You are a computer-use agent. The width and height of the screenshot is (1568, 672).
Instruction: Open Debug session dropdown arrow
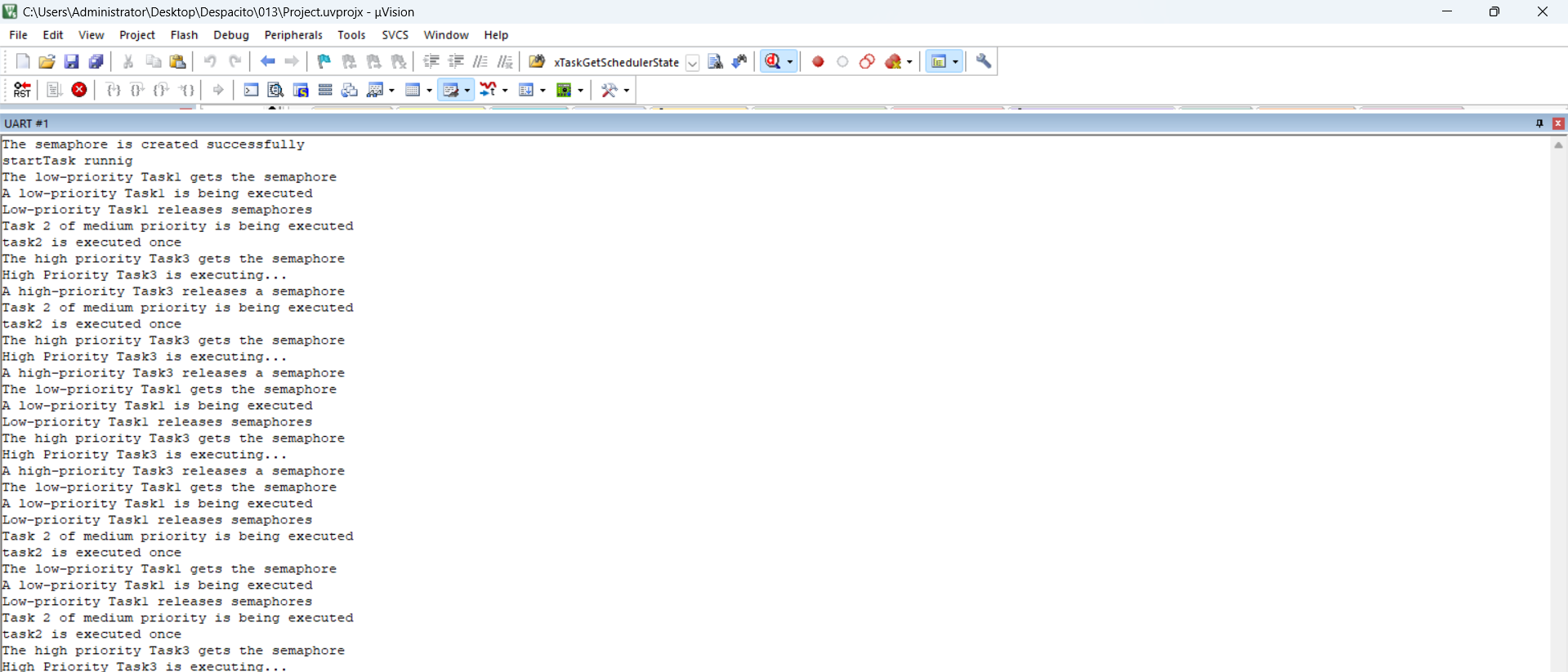tap(790, 62)
